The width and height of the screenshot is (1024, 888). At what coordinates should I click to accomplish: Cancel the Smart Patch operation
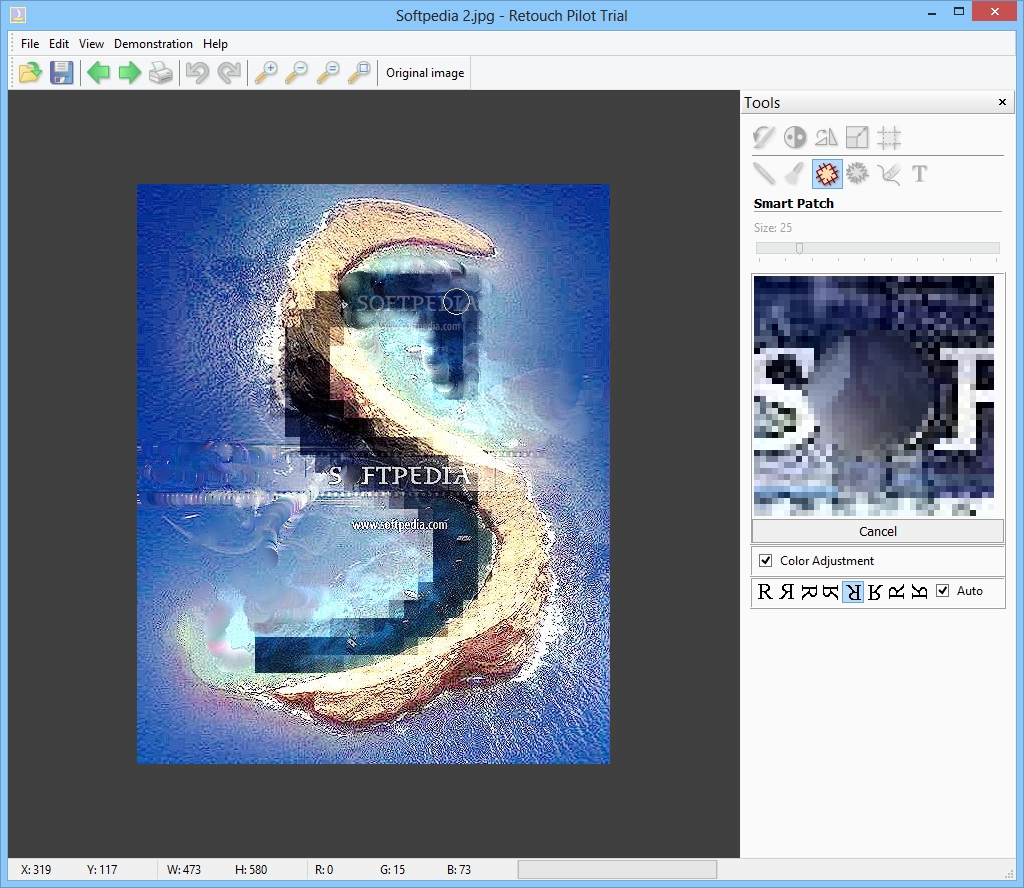(x=878, y=531)
